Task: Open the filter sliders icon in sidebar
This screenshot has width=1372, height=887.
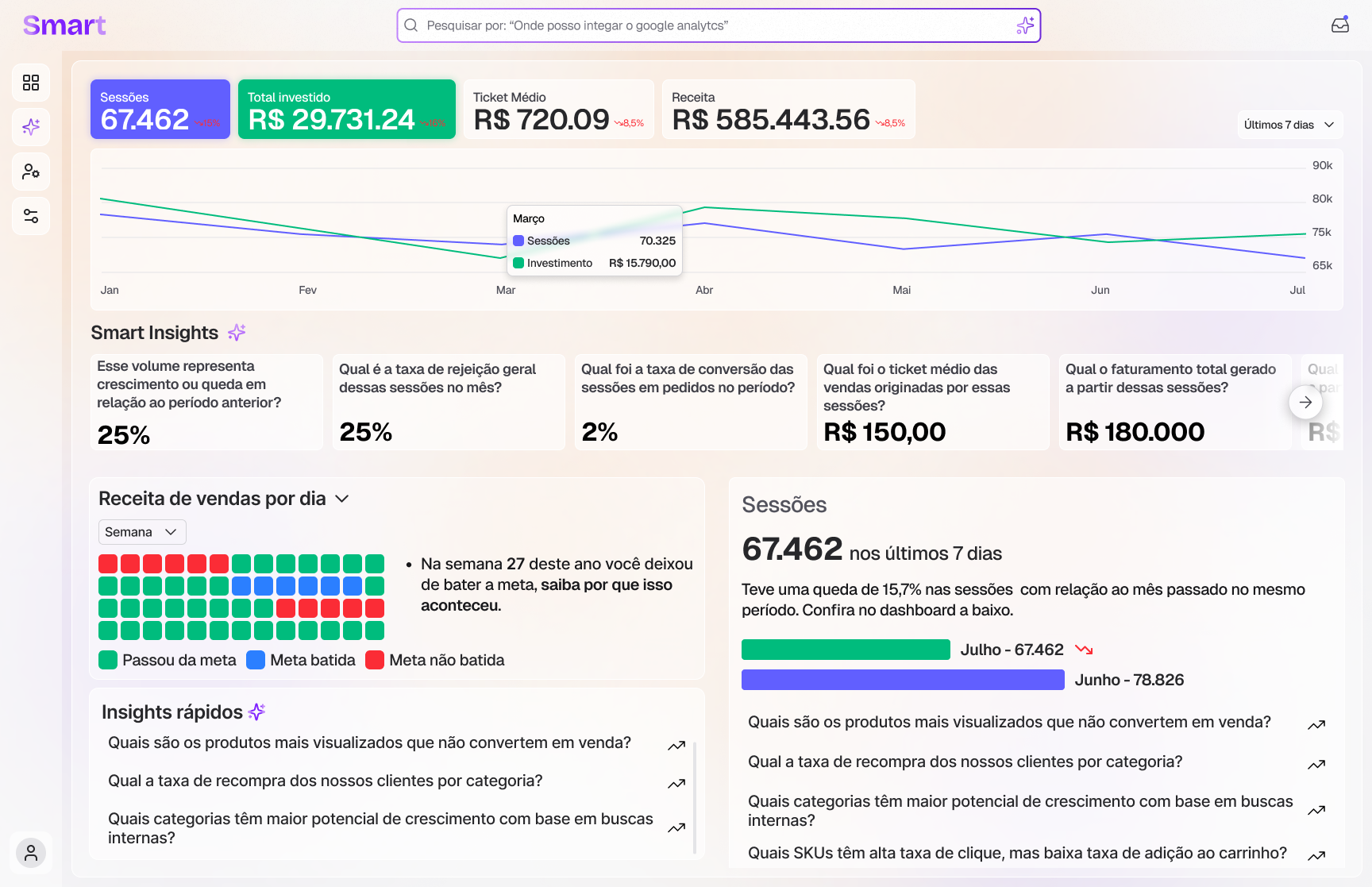Action: [31, 216]
